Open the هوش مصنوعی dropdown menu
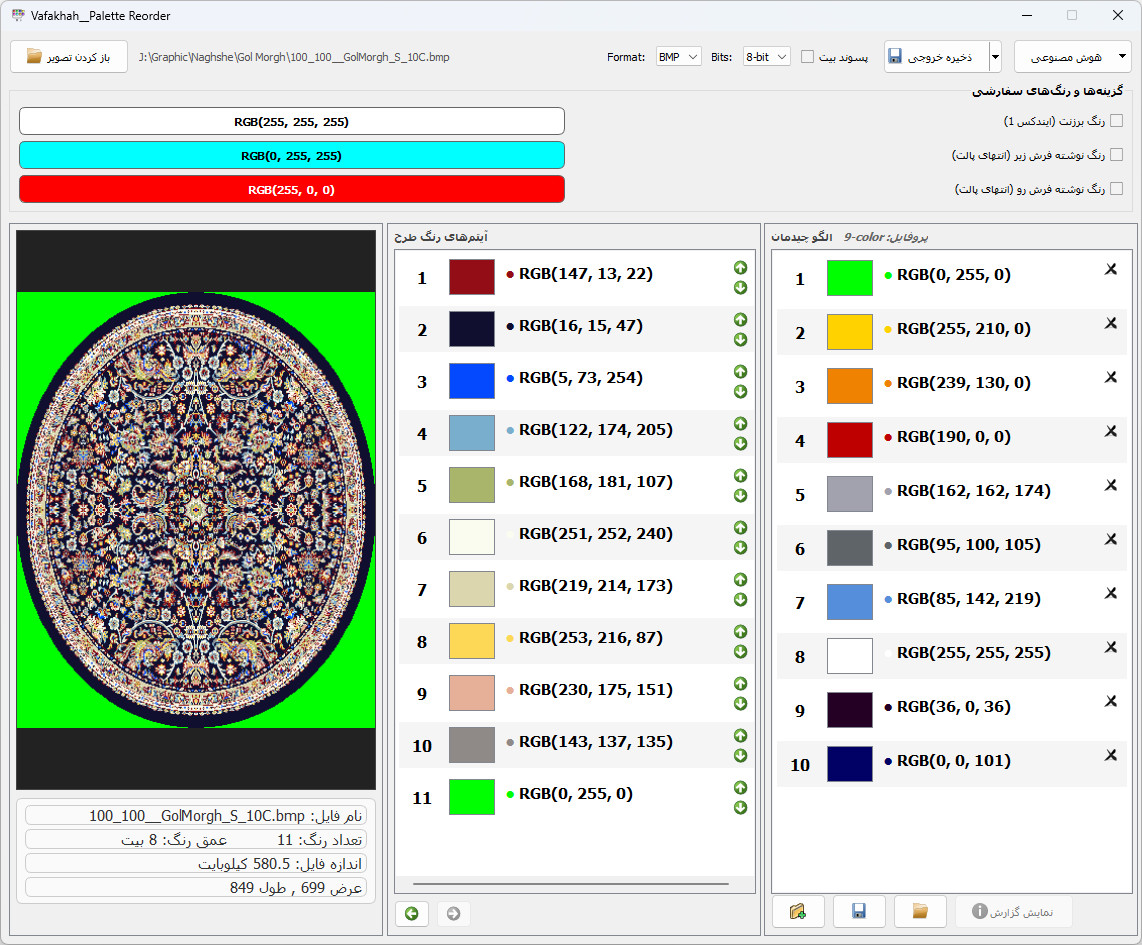Viewport: 1142px width, 945px height. pos(1072,57)
